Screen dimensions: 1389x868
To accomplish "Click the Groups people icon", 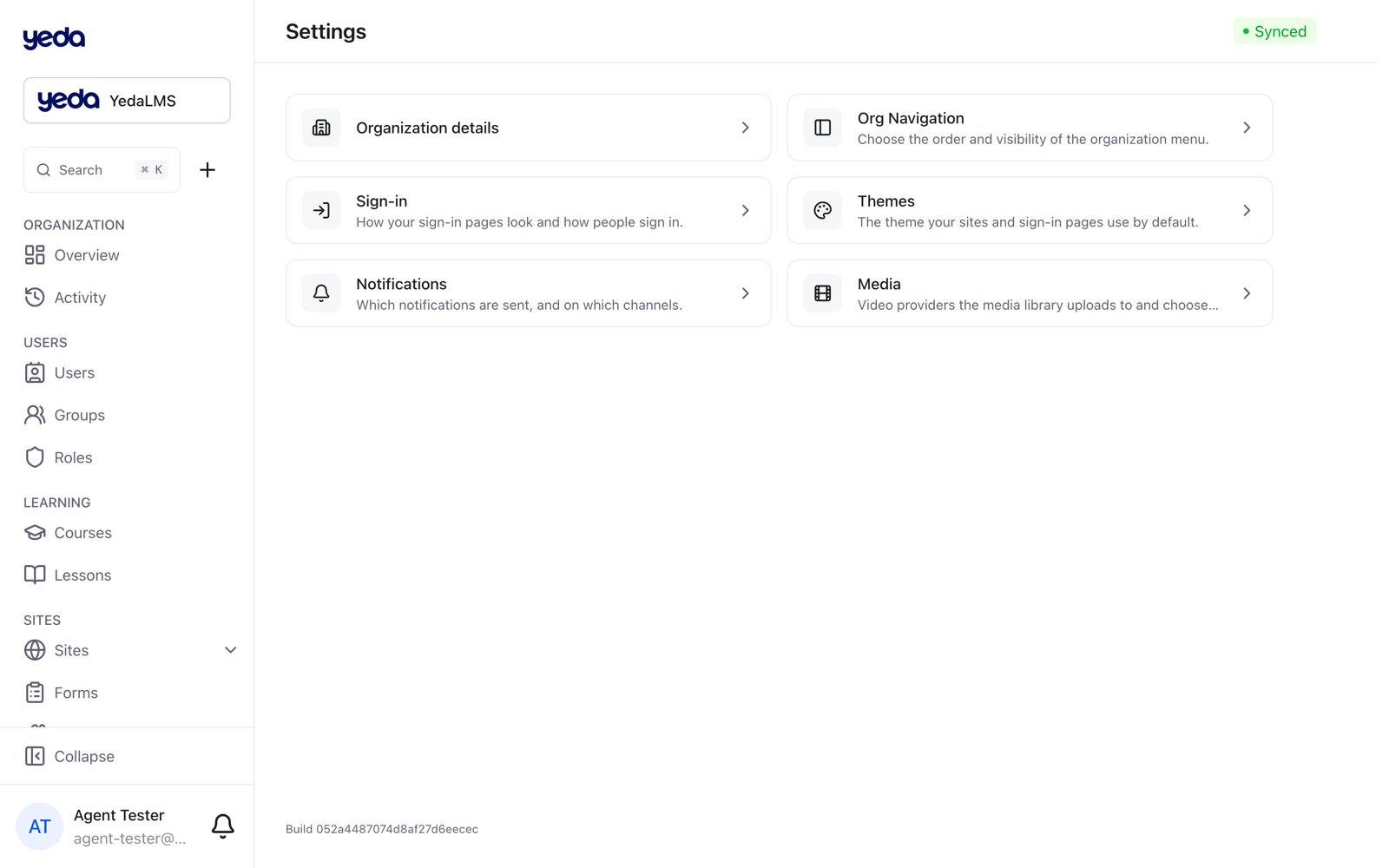I will (35, 415).
